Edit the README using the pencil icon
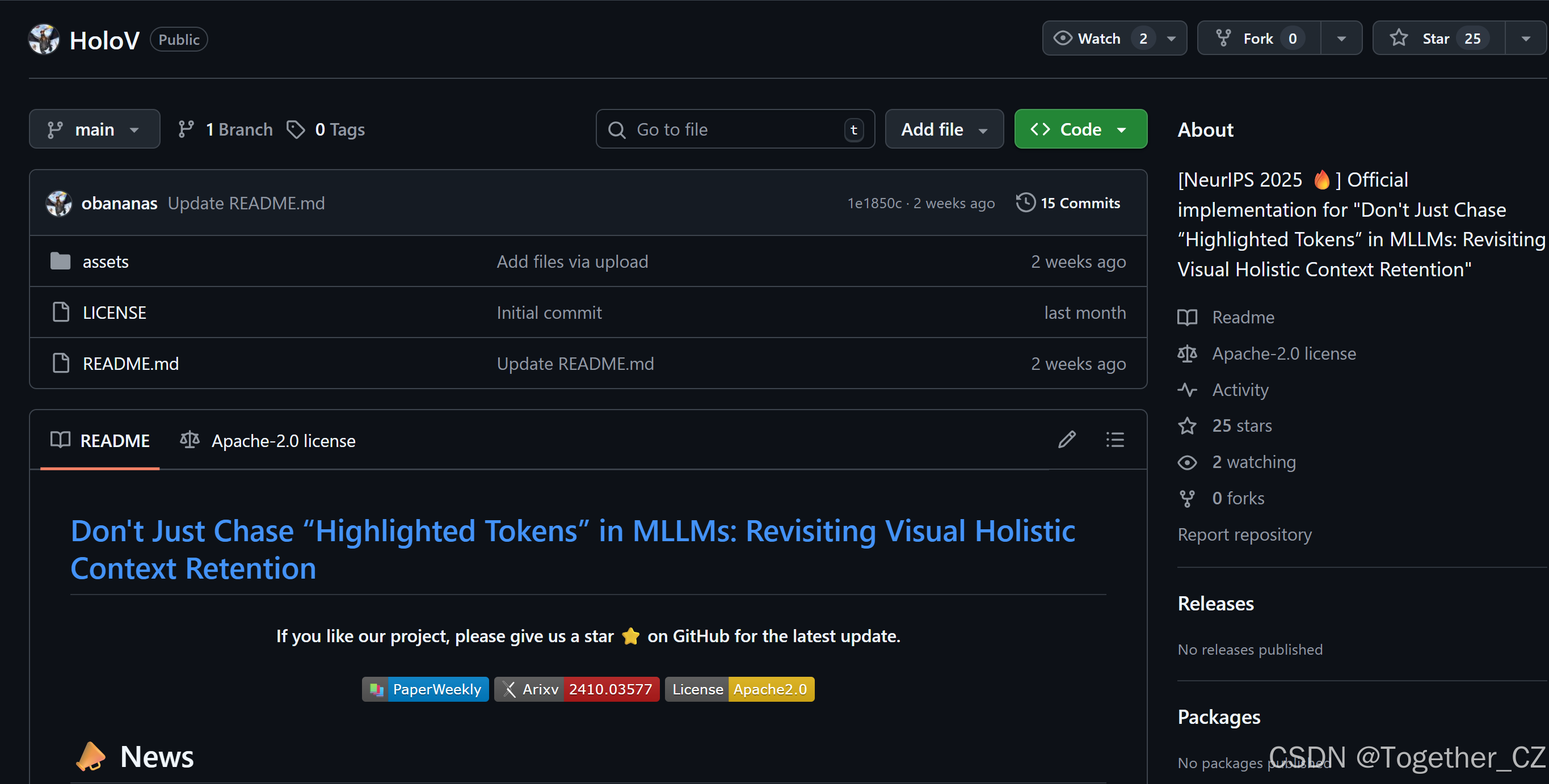The image size is (1549, 784). coord(1066,440)
